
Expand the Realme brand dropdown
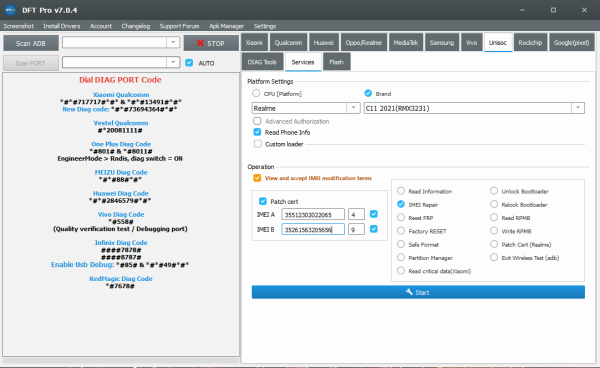pos(353,108)
